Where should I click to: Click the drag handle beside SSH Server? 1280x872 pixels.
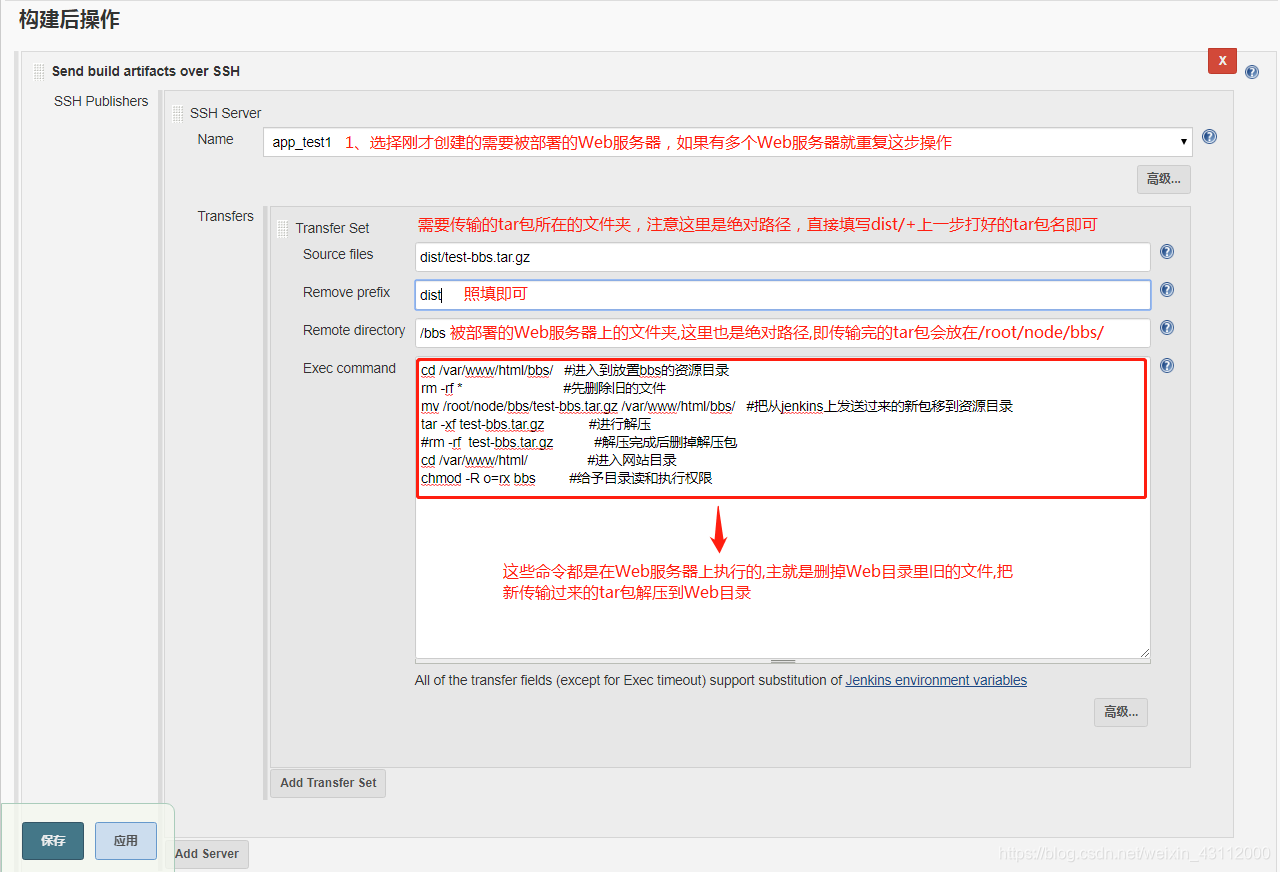point(178,113)
